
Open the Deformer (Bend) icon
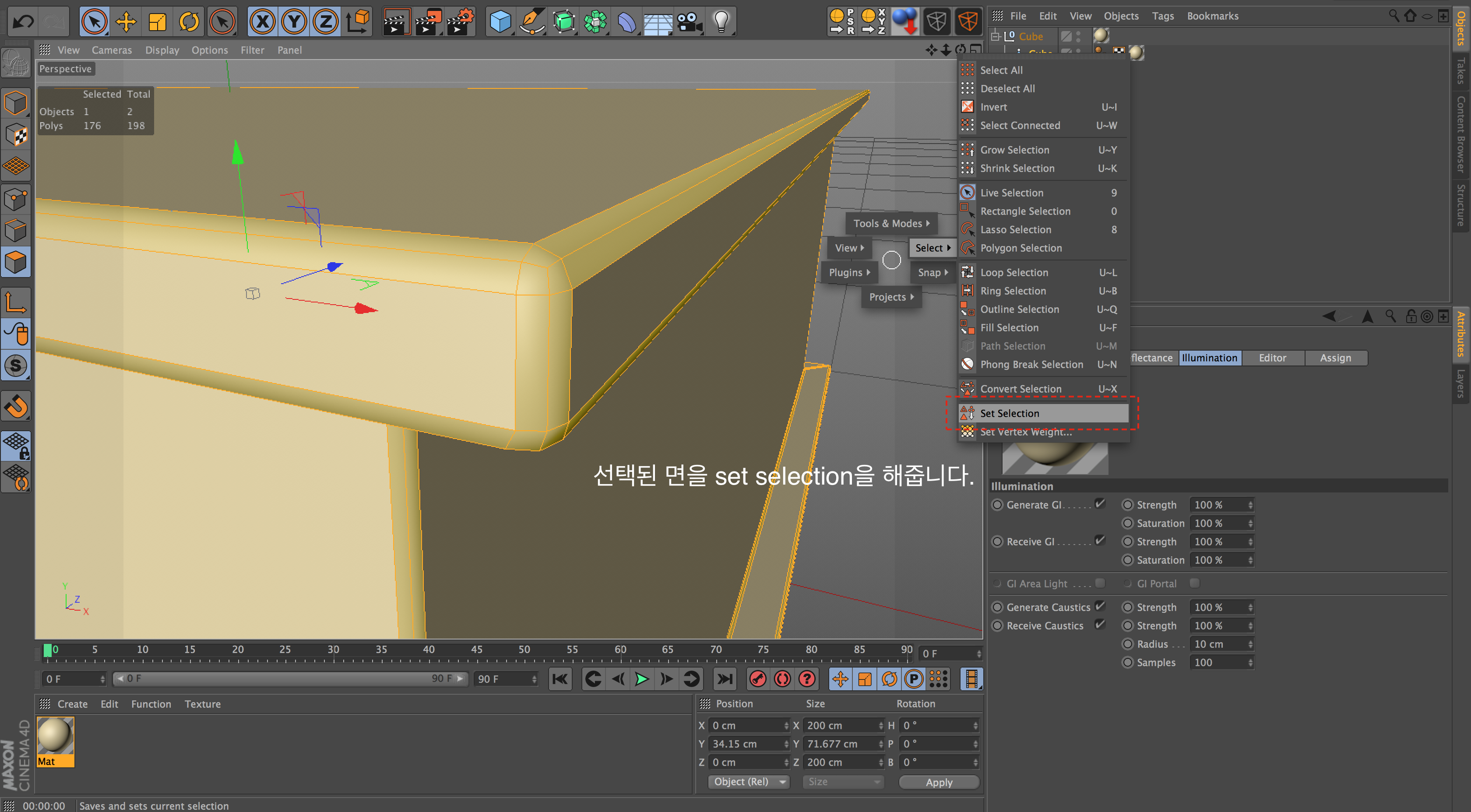pos(626,22)
